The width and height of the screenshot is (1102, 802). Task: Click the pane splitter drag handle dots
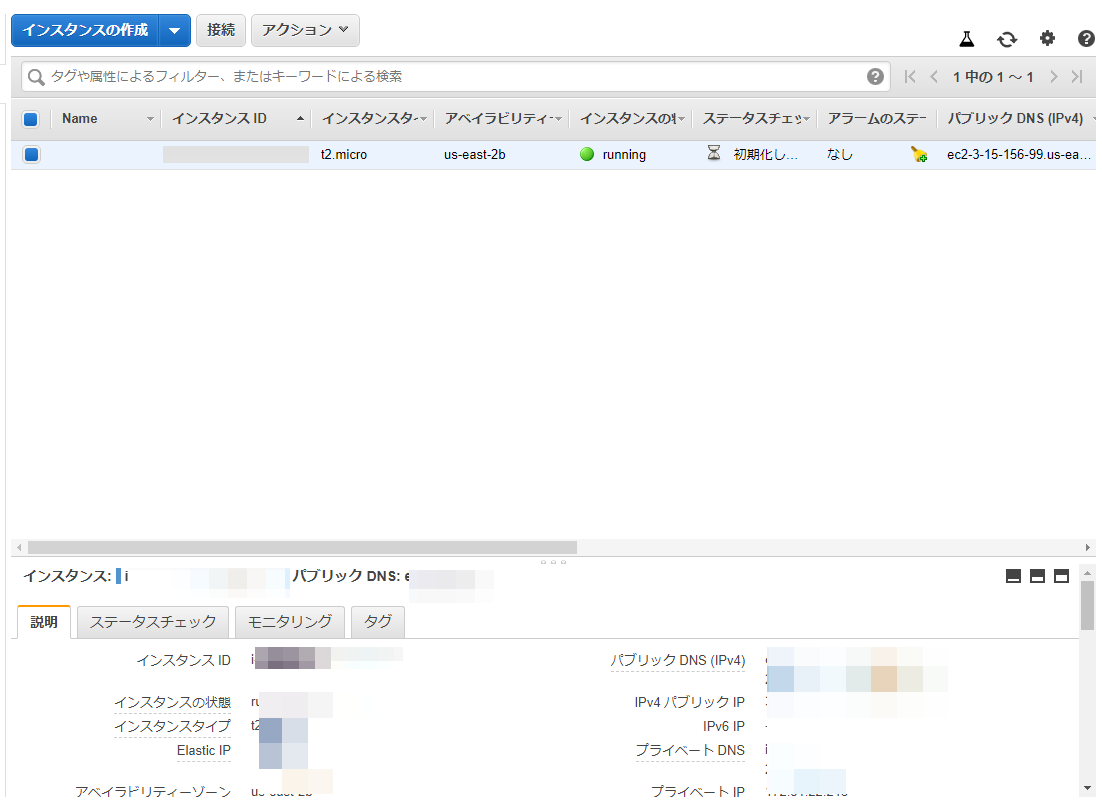553,562
